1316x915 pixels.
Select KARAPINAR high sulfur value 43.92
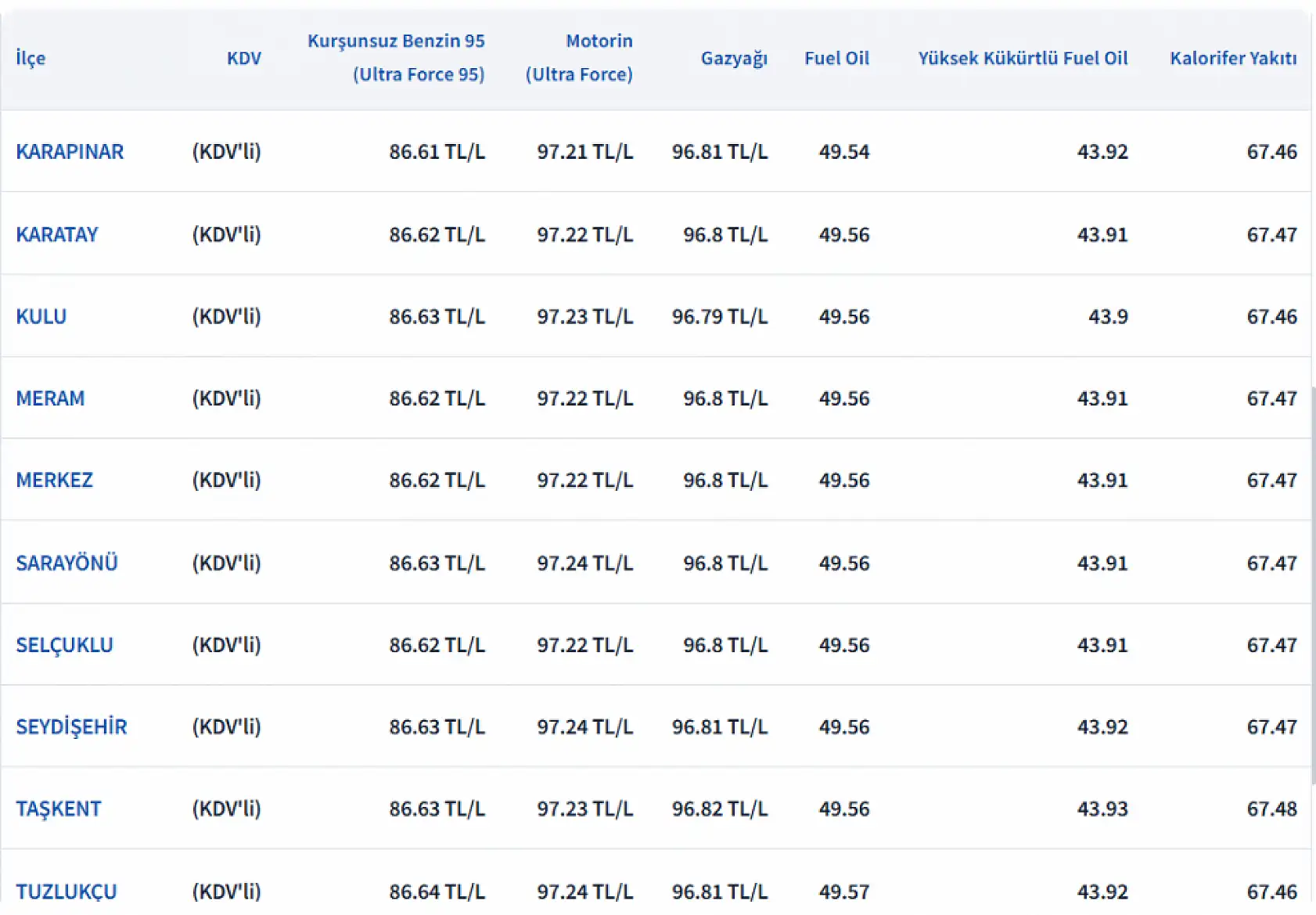pos(1102,152)
